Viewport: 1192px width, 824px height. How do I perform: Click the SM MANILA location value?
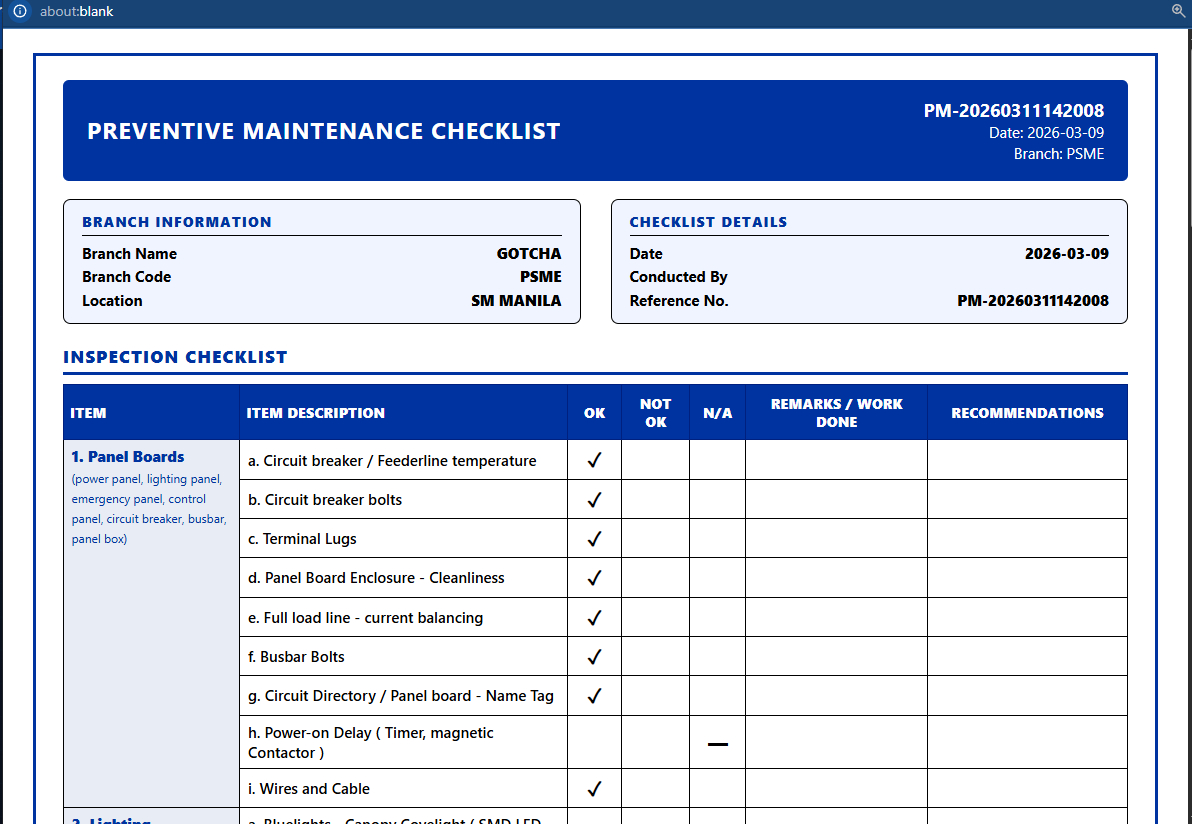click(x=516, y=301)
